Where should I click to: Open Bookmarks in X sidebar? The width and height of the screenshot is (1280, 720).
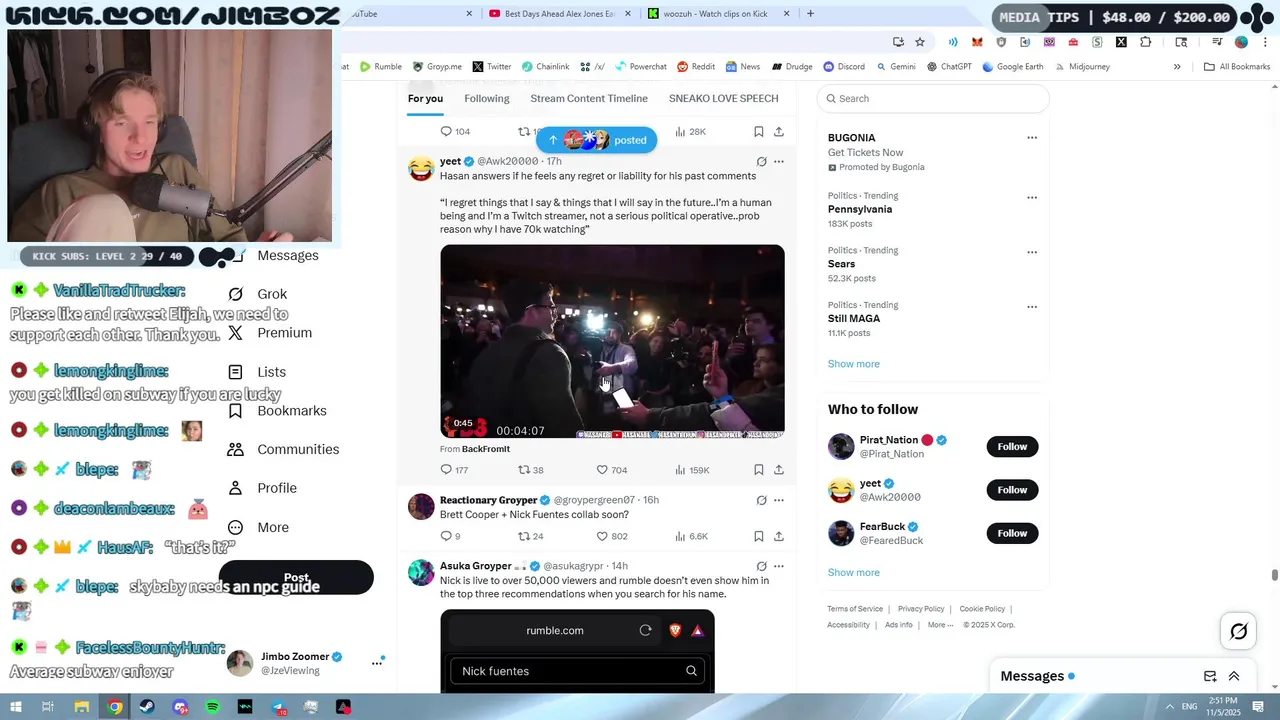pos(277,411)
